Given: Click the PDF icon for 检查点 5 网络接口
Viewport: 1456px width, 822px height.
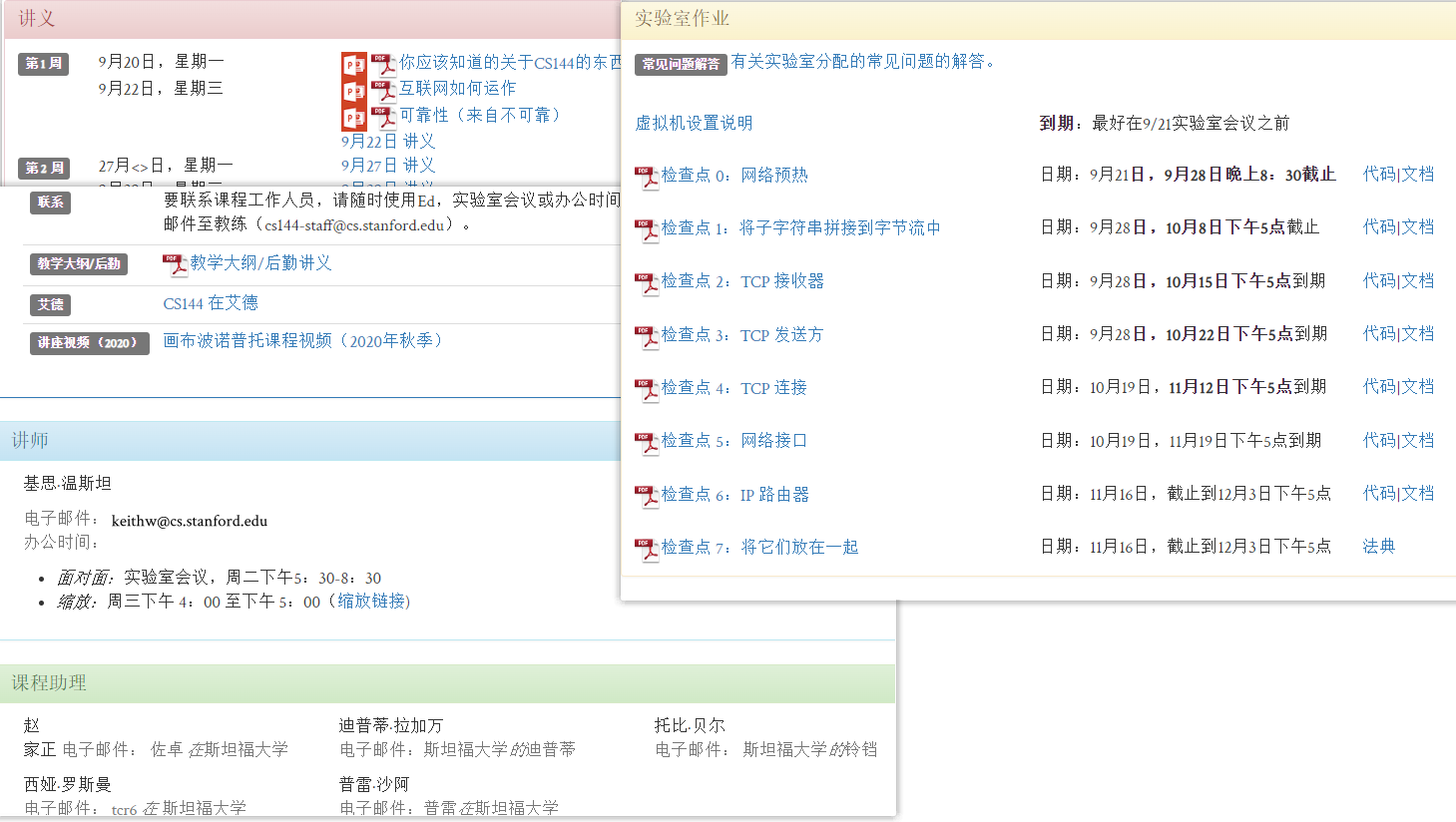Looking at the screenshot, I should click(x=647, y=443).
